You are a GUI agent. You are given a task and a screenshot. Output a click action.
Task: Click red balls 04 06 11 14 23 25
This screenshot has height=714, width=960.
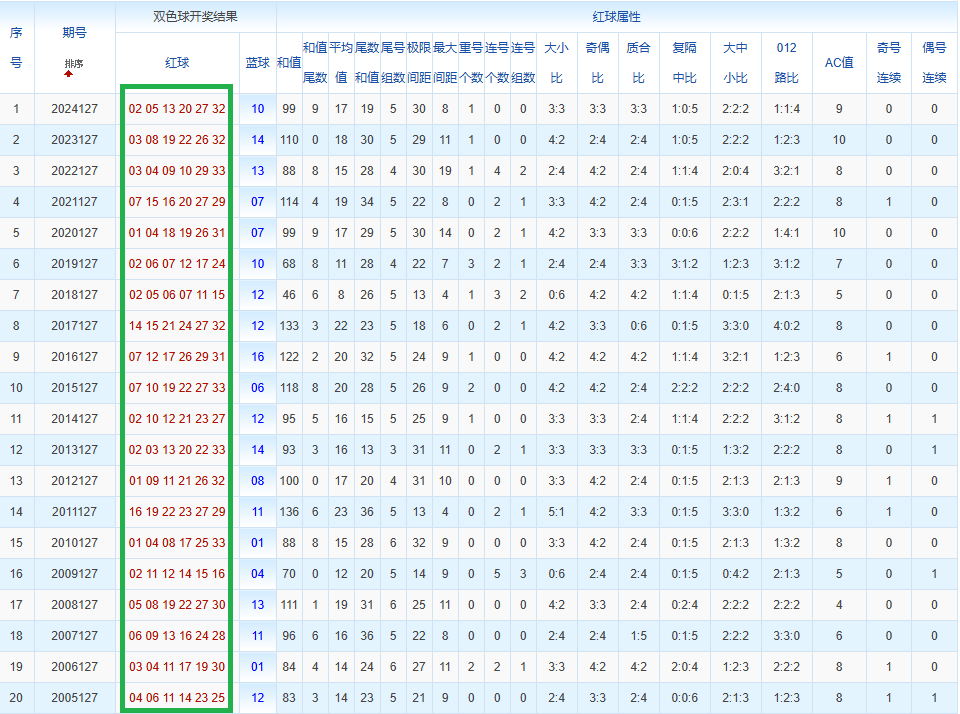(x=177, y=697)
